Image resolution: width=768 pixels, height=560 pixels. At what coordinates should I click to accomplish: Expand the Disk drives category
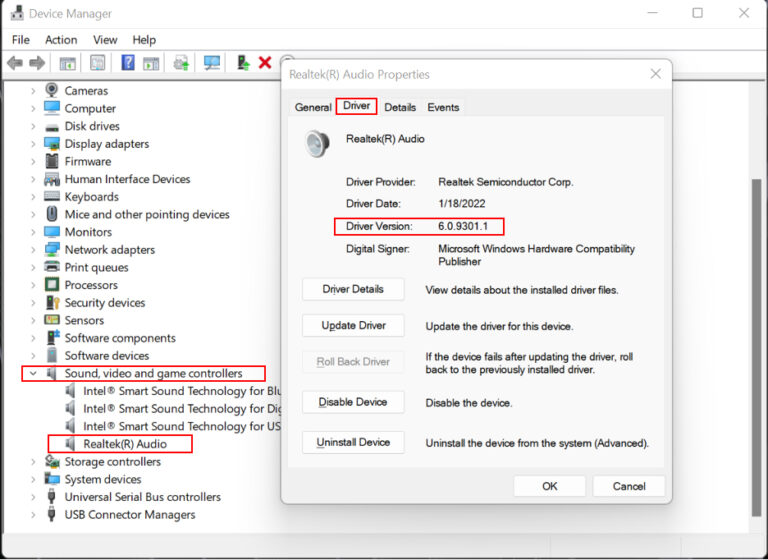(33, 126)
